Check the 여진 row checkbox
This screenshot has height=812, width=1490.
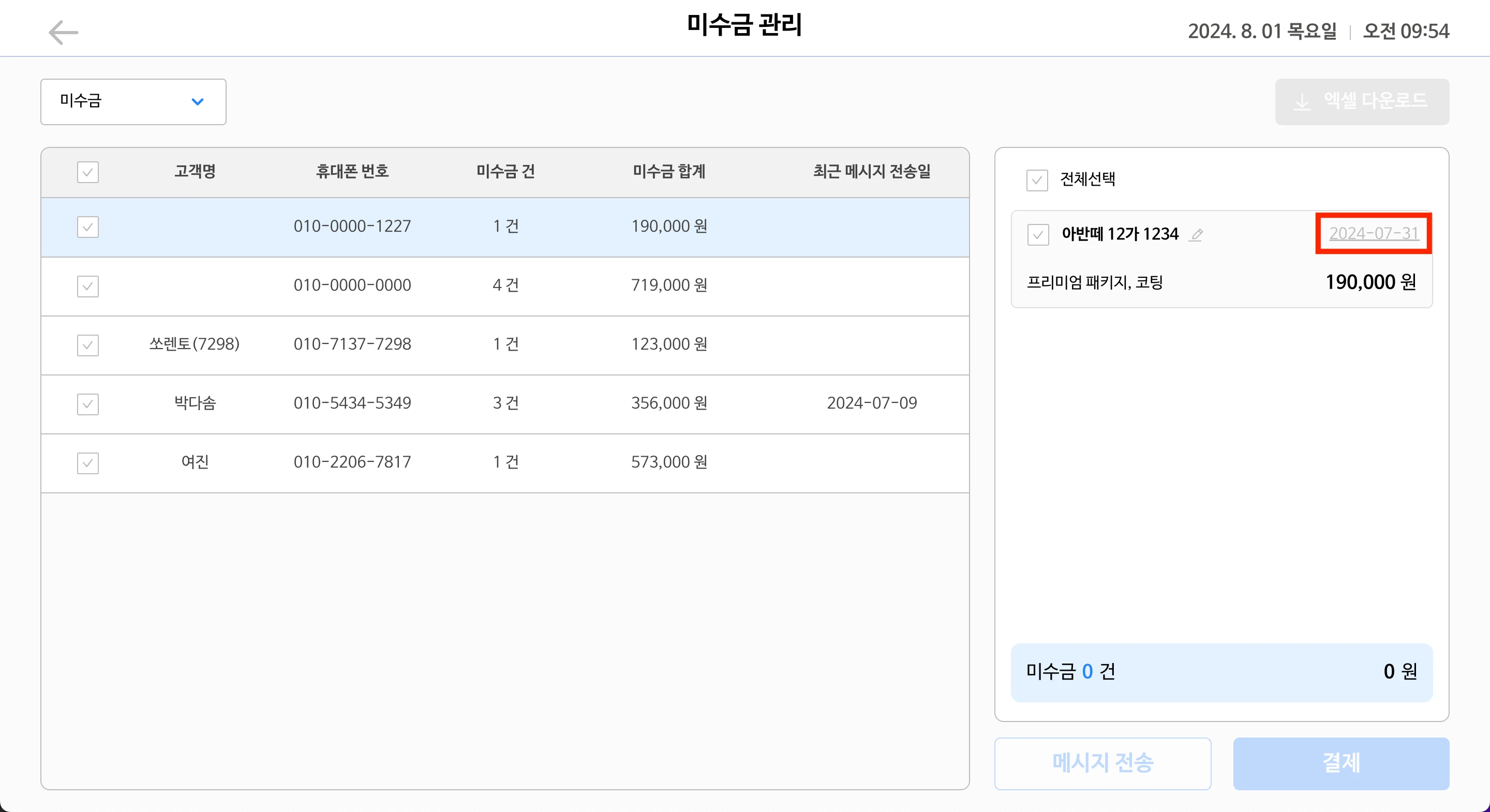[88, 463]
